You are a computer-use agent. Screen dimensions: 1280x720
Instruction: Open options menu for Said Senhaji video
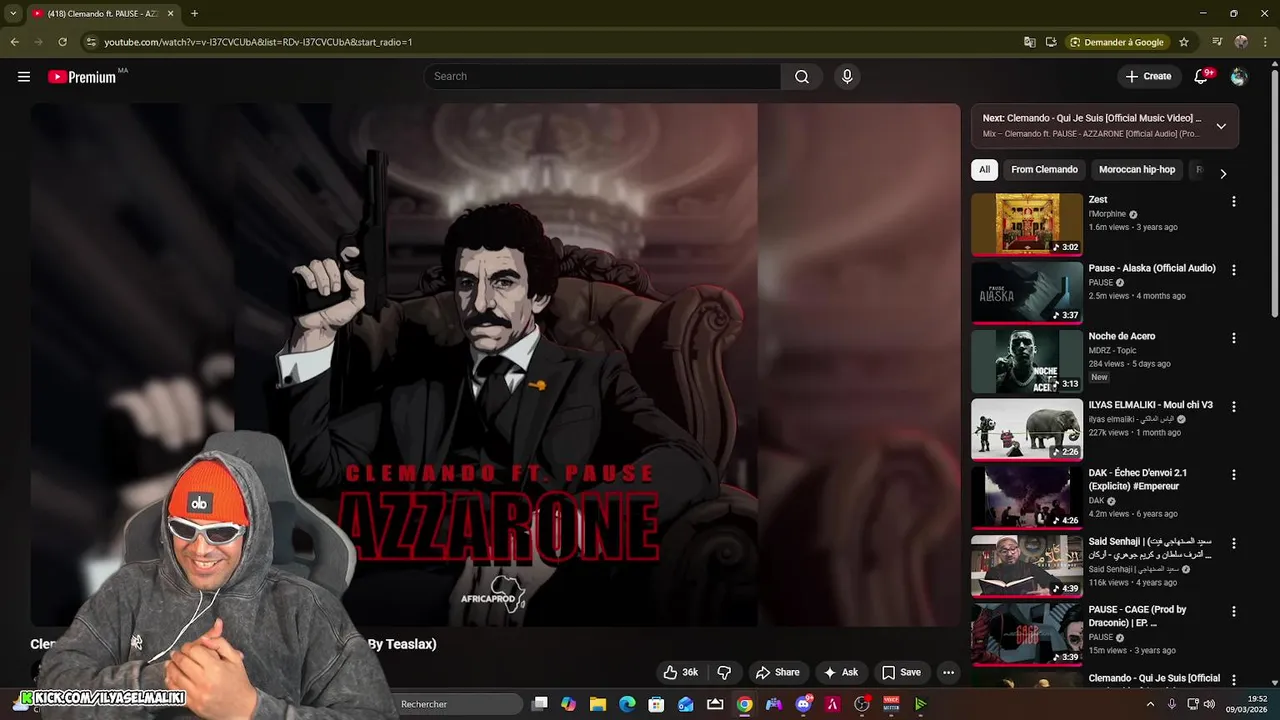[1233, 543]
